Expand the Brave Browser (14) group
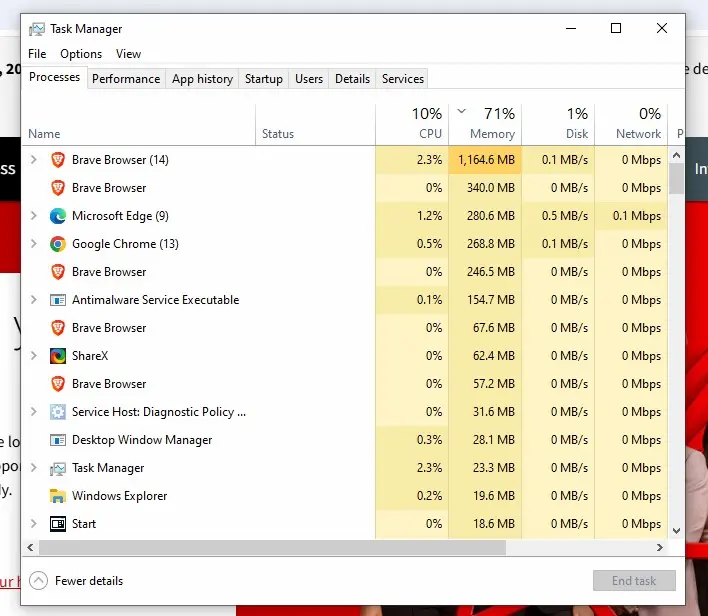The image size is (708, 616). coord(33,159)
